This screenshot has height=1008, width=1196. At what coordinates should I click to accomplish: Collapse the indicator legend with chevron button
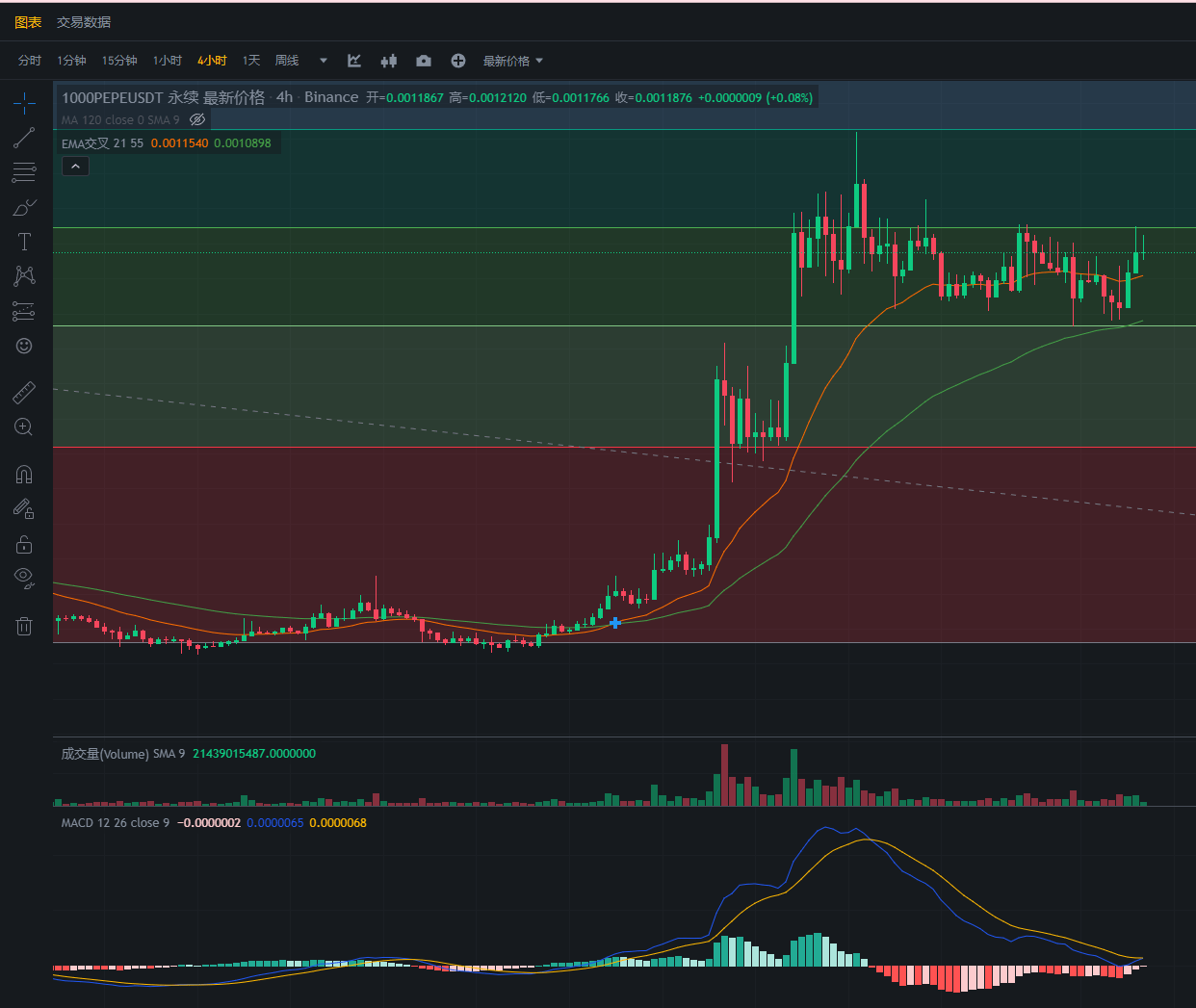[75, 167]
